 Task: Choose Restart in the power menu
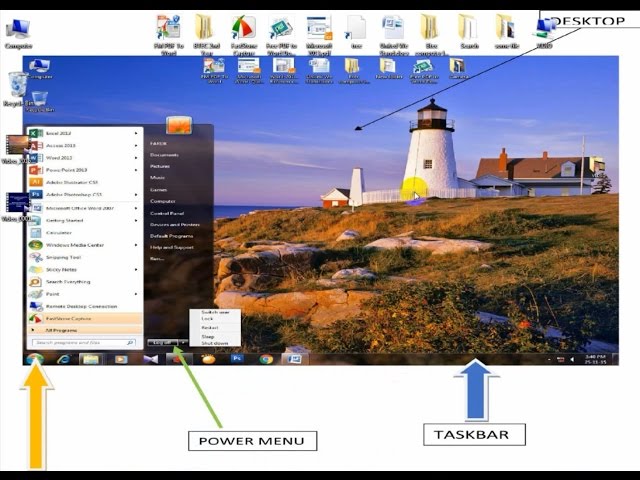[x=215, y=328]
